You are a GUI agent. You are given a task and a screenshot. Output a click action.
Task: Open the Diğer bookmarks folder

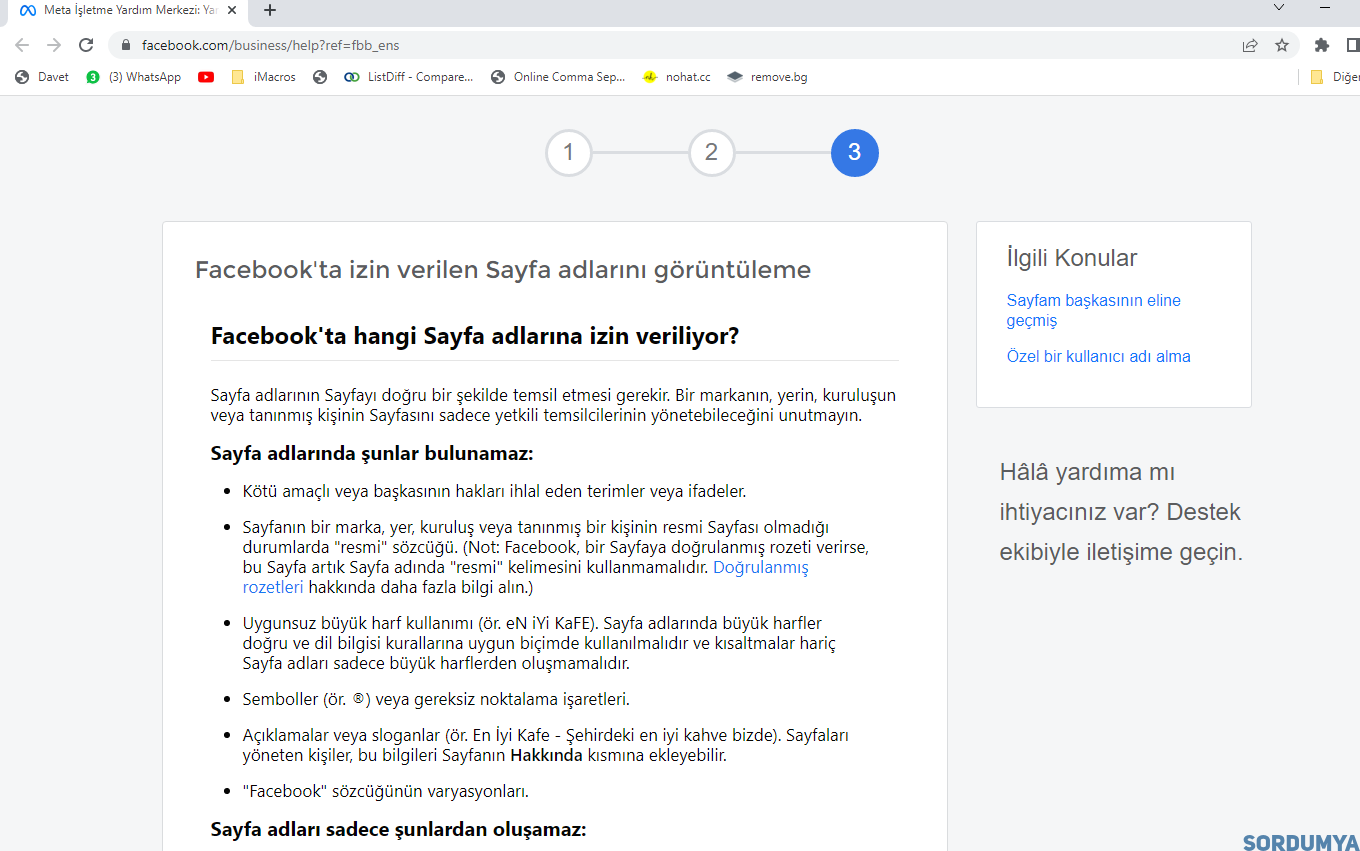click(x=1334, y=77)
